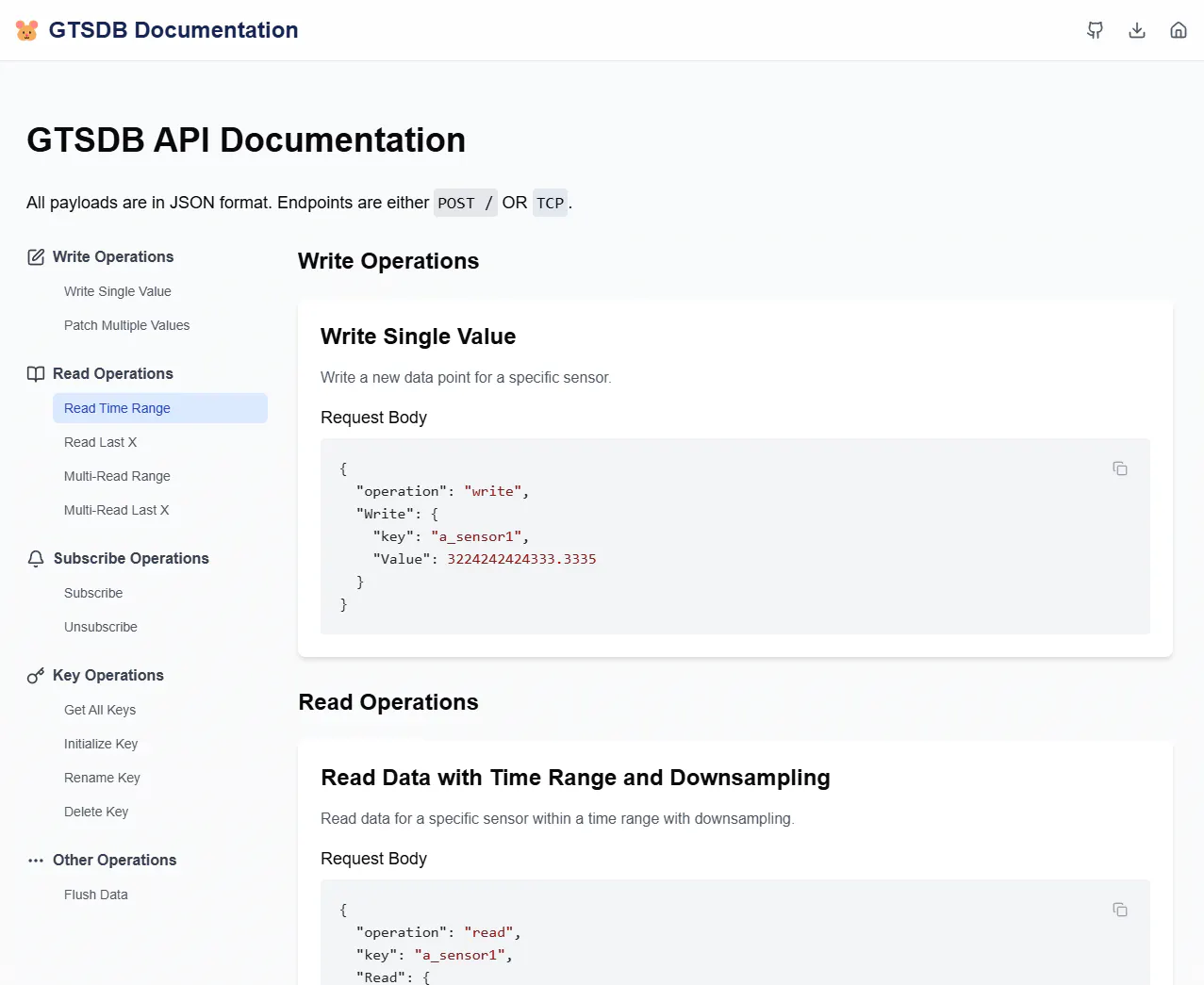
Task: Click the Key Operations key icon
Action: (36, 676)
